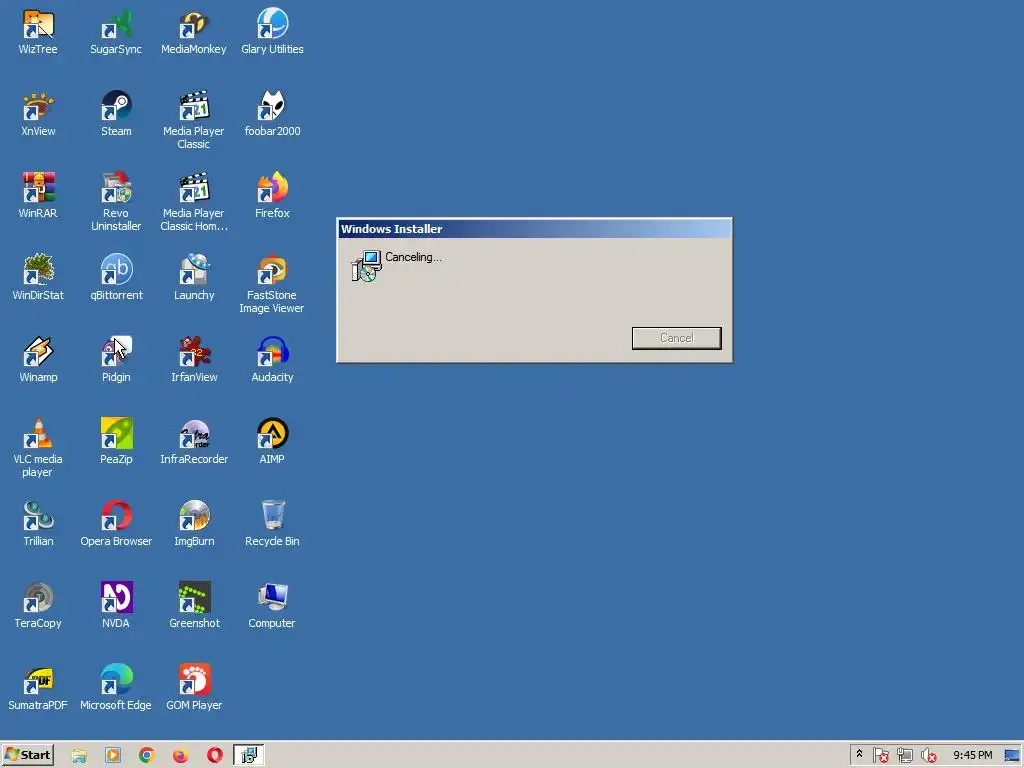Click Cancel in Windows Installer dialog
The image size is (1024, 768).
coord(677,338)
